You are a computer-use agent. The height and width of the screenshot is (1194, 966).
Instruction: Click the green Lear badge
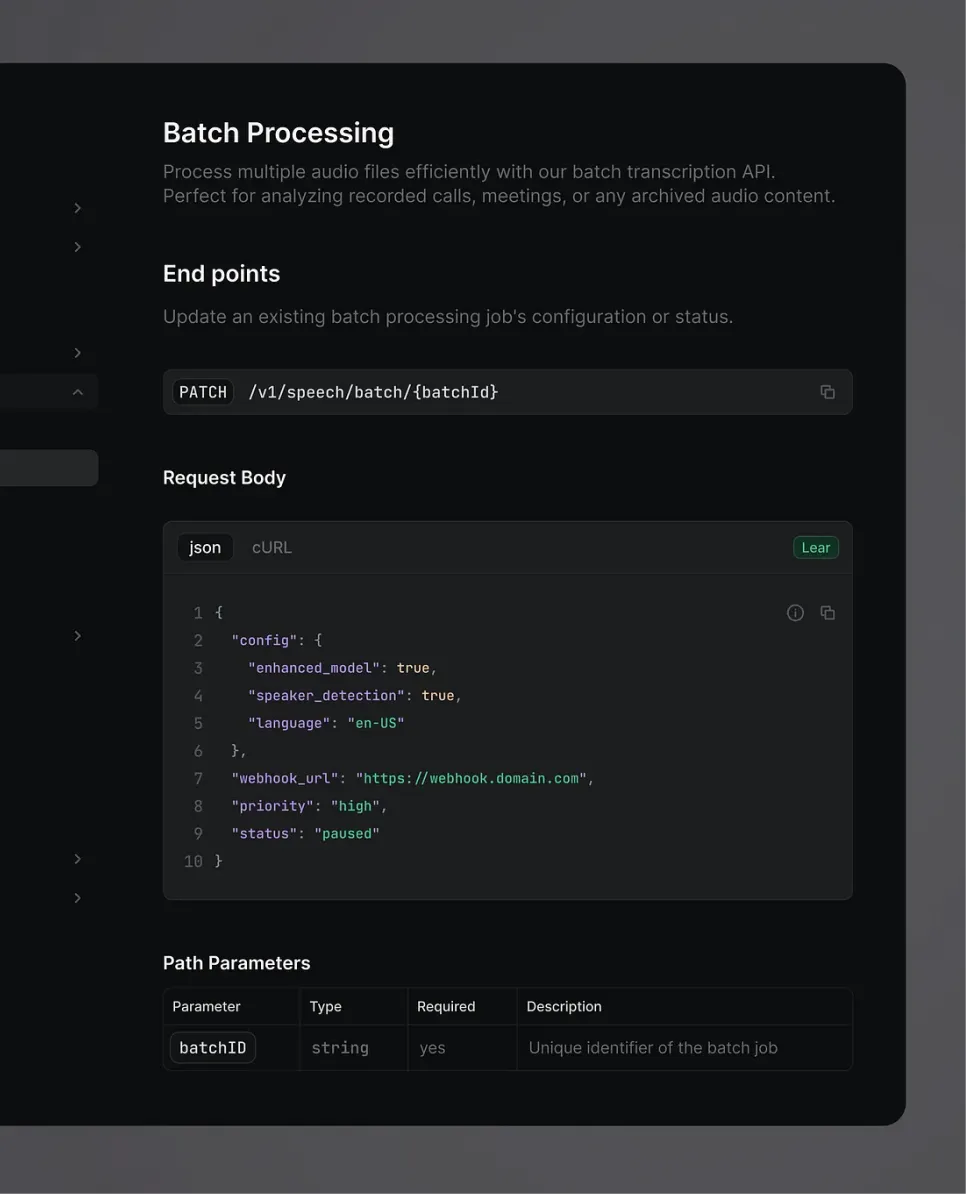point(815,547)
